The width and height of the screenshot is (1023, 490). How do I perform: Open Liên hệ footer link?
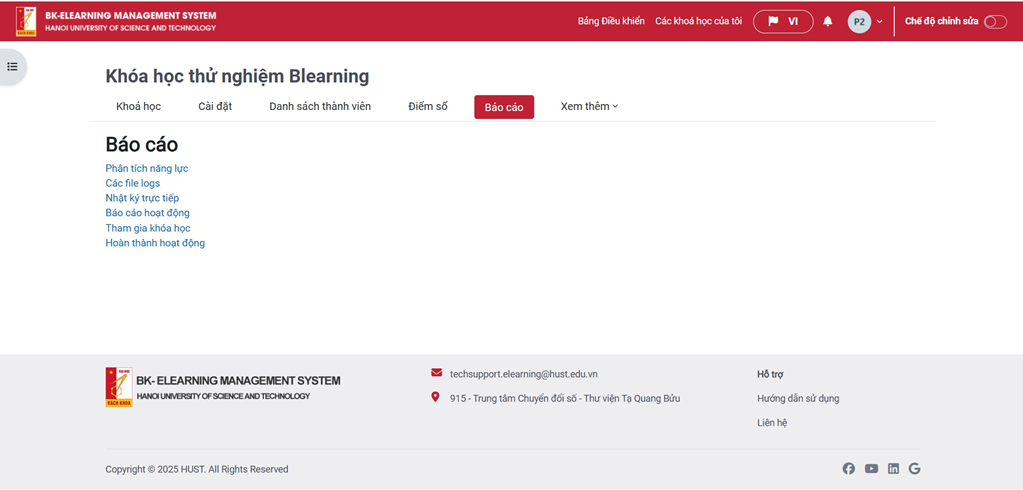point(772,422)
